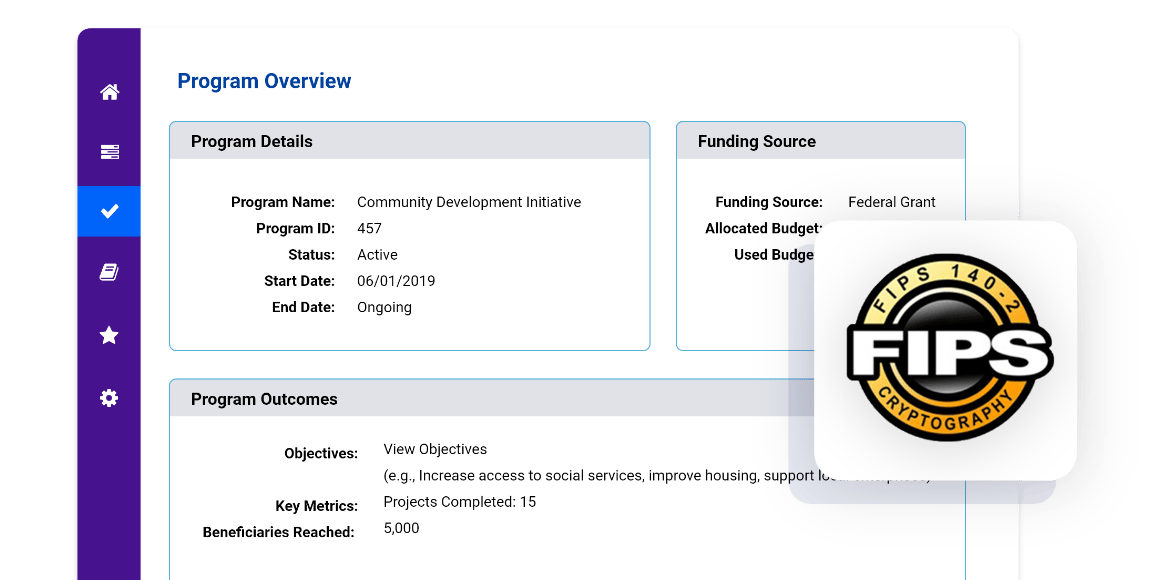Click the 'End Date:' label
This screenshot has height=580, width=1152.
click(303, 307)
